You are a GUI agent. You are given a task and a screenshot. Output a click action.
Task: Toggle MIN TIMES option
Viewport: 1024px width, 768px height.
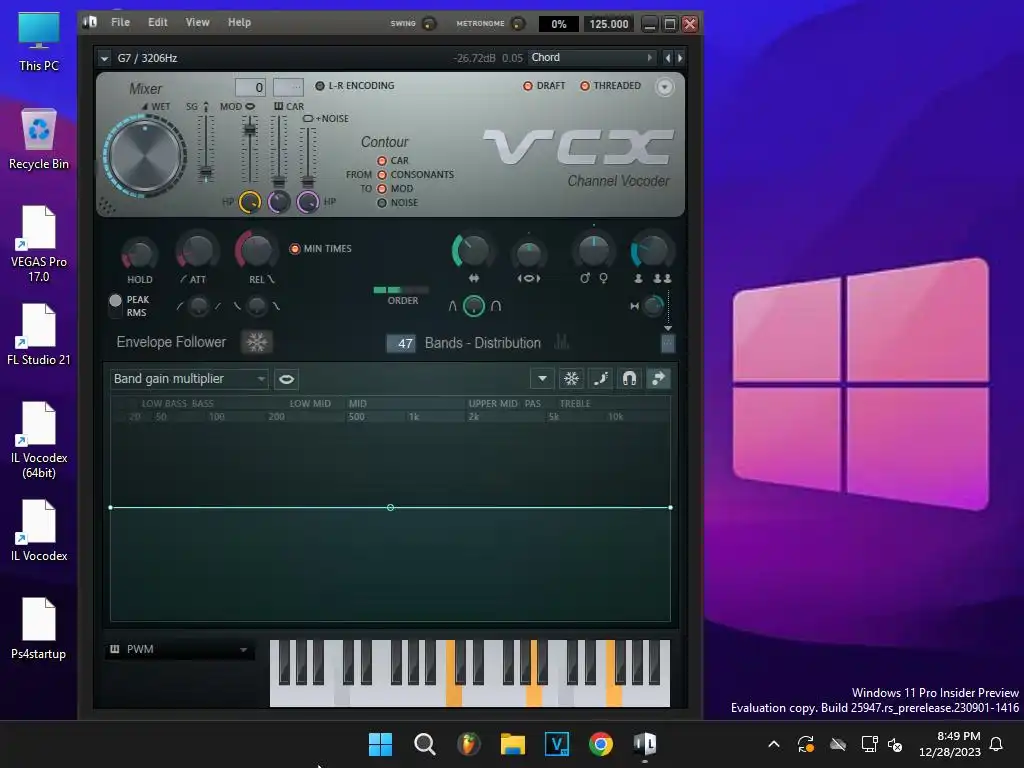click(321, 249)
